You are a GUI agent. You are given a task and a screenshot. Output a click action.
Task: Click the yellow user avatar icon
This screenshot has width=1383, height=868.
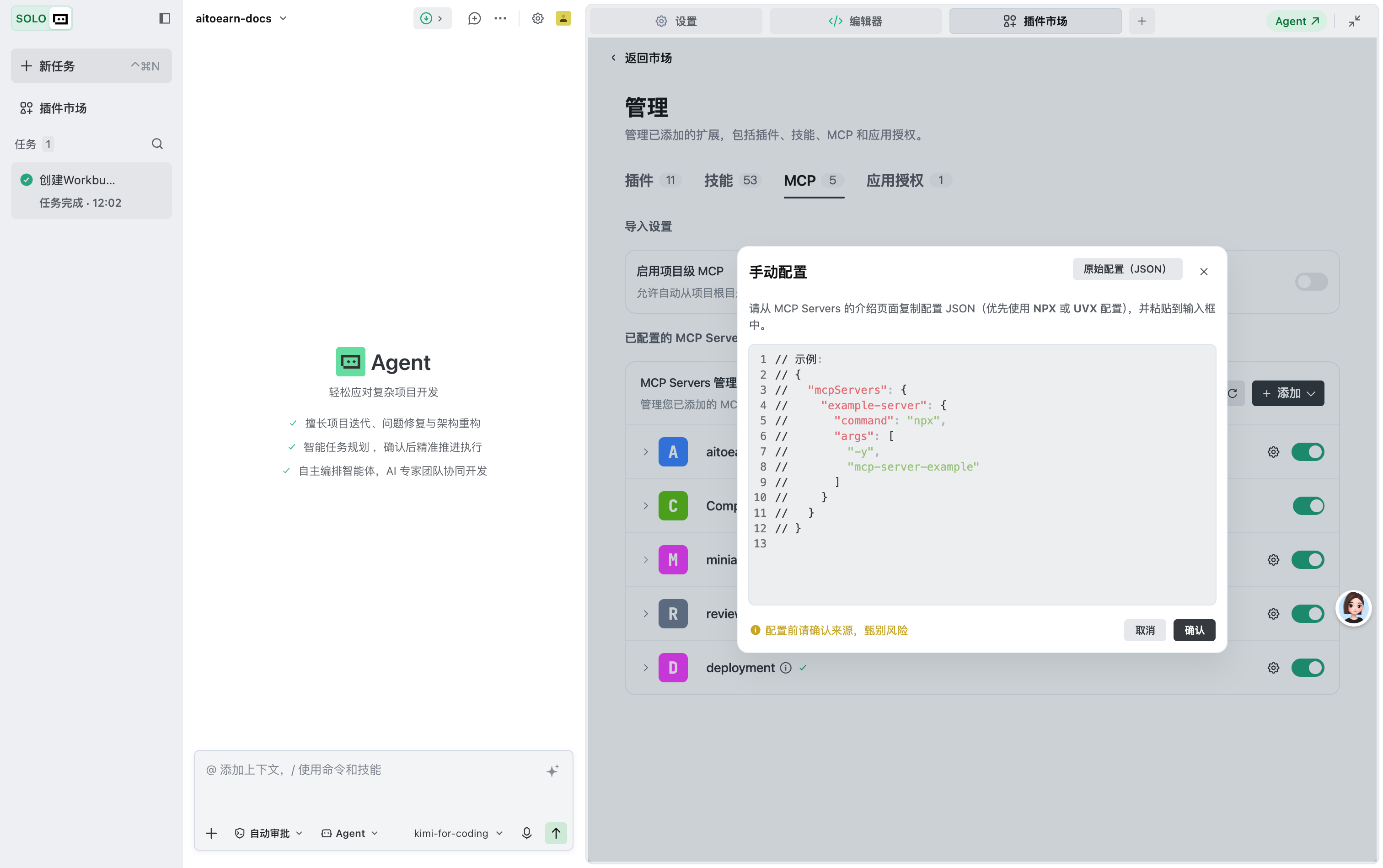pyautogui.click(x=563, y=18)
